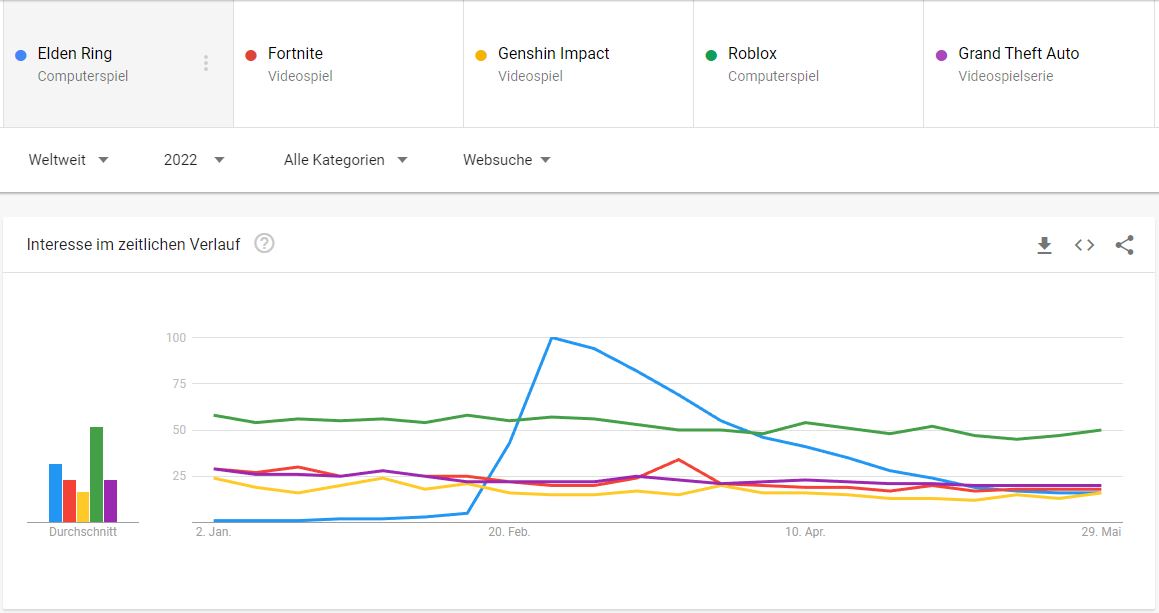The height and width of the screenshot is (613, 1159).
Task: Click the green dot beside Roblox
Action: point(711,55)
